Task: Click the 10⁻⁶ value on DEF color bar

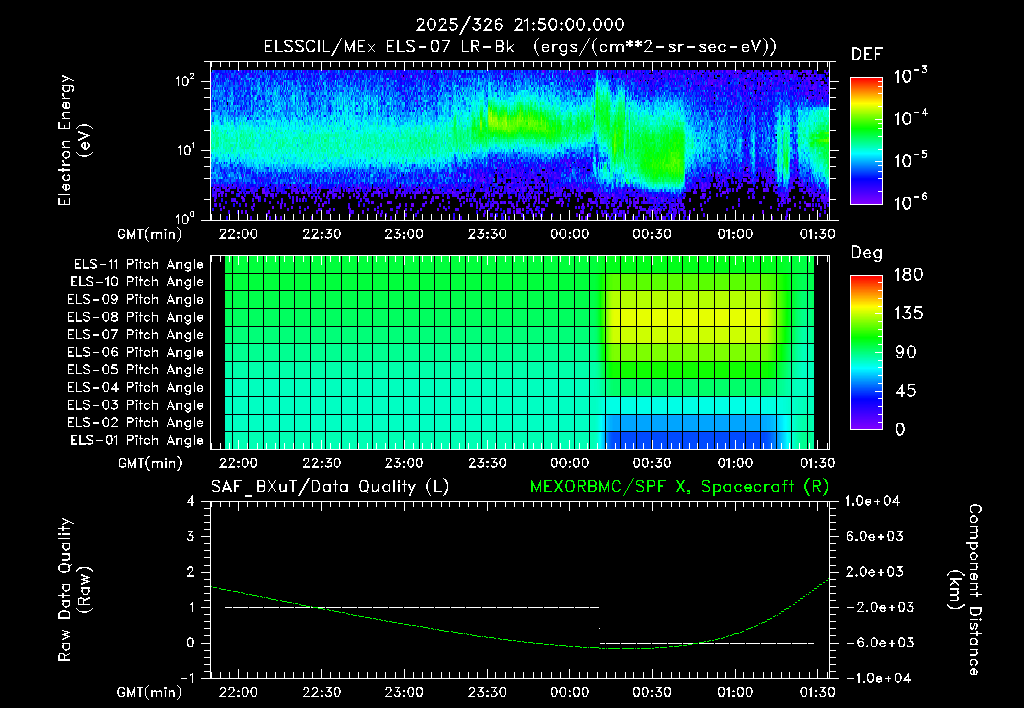Action: click(910, 202)
